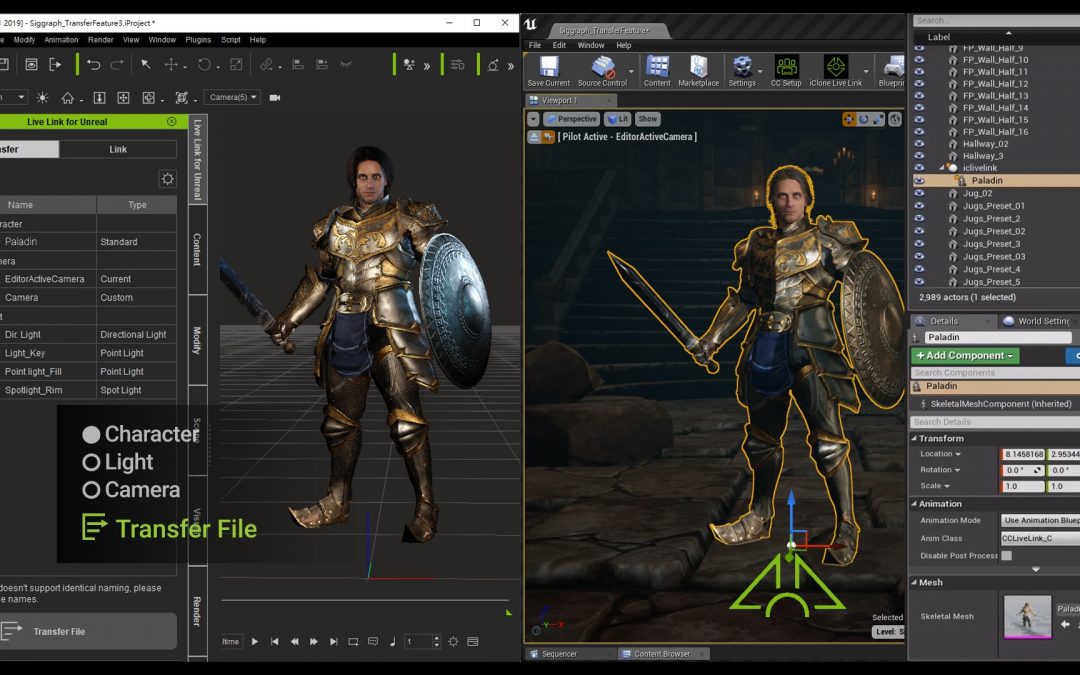Click the Skeletal Mesh thumbnail
This screenshot has width=1080, height=675.
coord(1027,617)
